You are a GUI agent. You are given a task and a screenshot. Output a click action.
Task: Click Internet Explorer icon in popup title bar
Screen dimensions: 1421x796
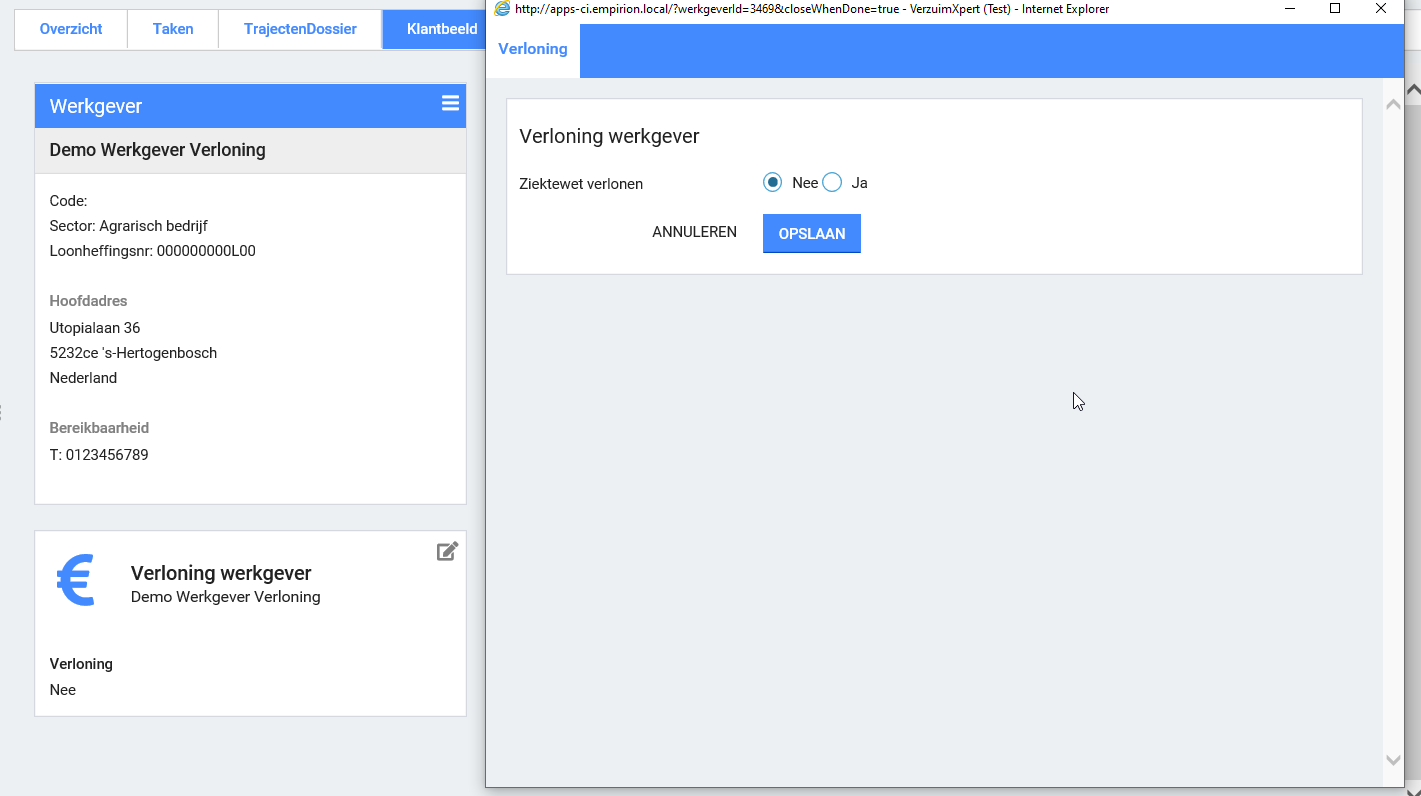[x=502, y=9]
